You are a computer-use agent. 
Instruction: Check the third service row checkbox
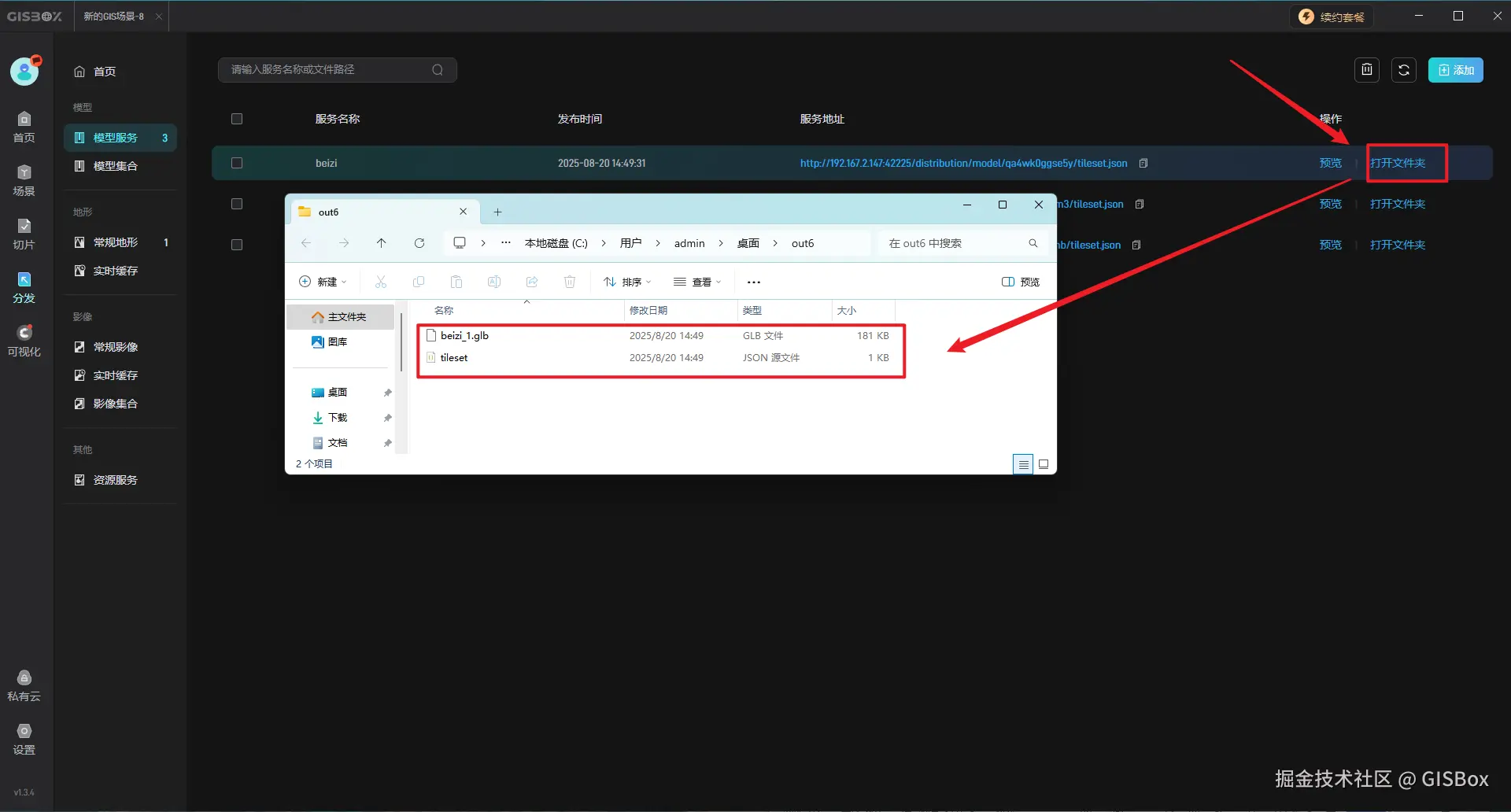pyautogui.click(x=237, y=245)
